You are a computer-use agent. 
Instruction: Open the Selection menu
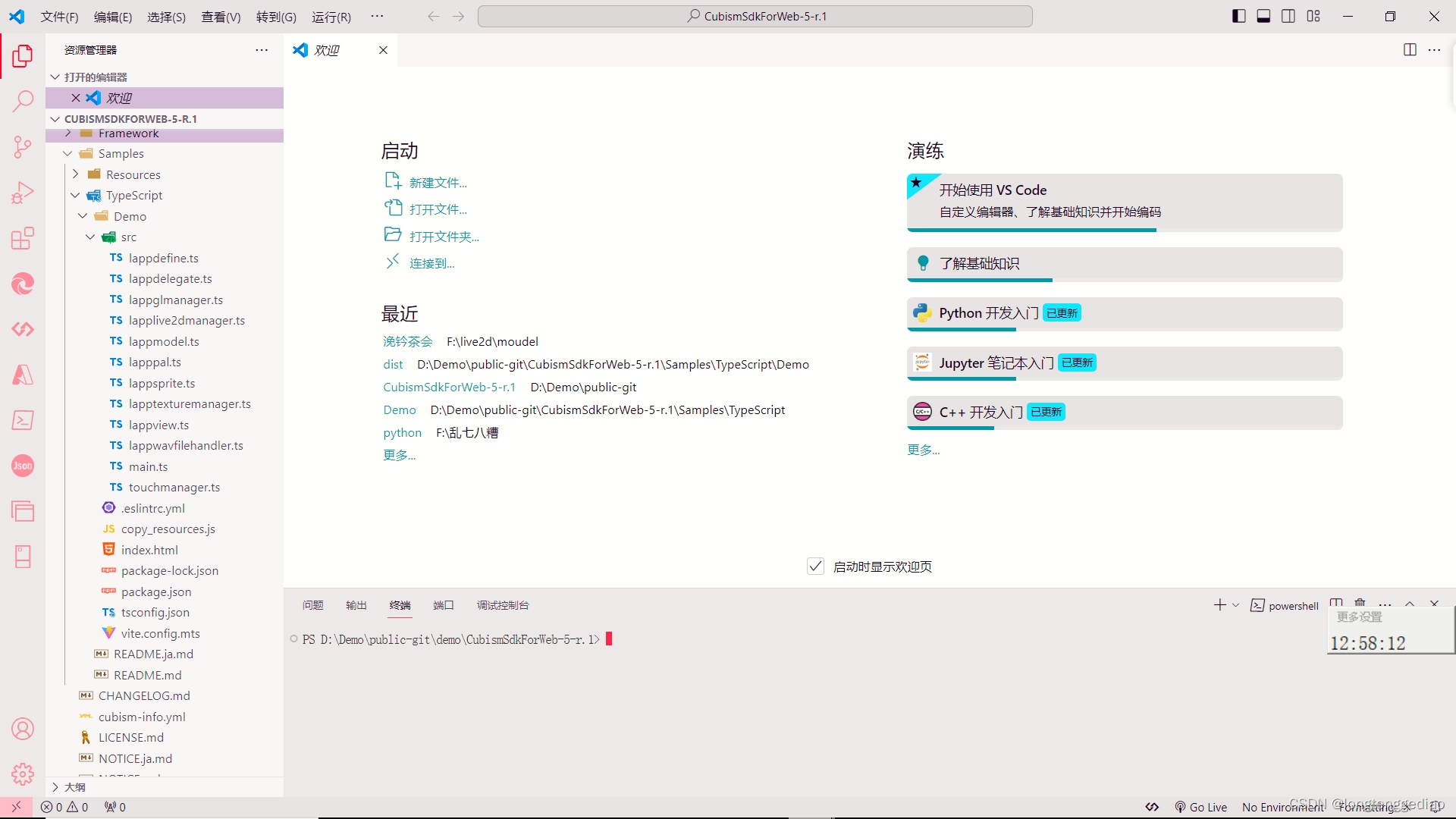167,17
